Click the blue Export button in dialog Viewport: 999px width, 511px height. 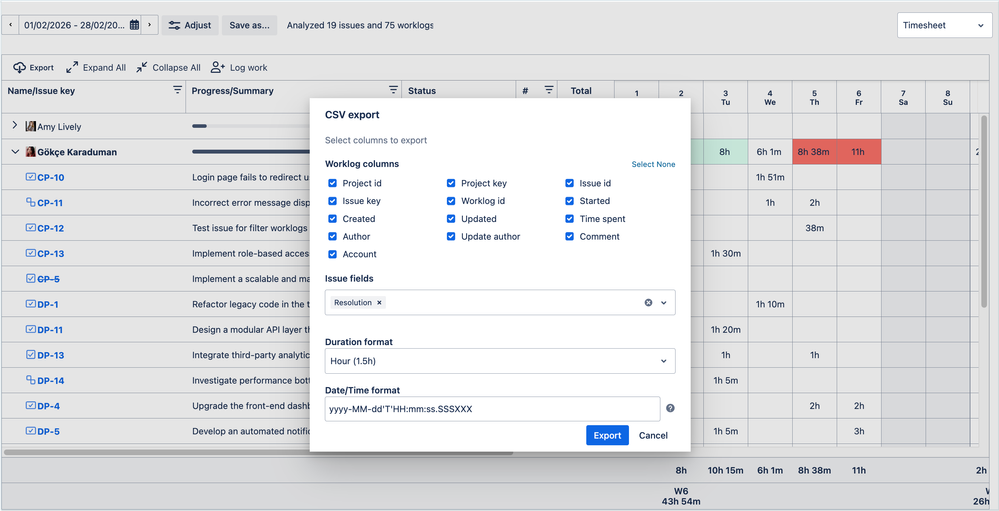pyautogui.click(x=607, y=435)
